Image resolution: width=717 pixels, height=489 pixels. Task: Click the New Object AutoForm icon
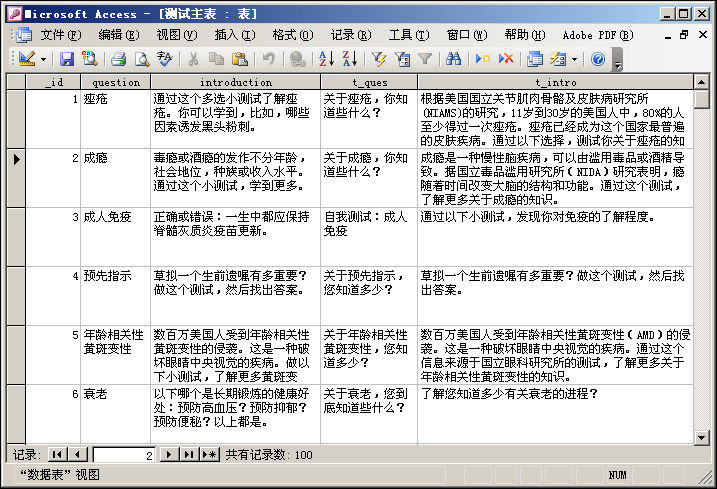pos(558,59)
